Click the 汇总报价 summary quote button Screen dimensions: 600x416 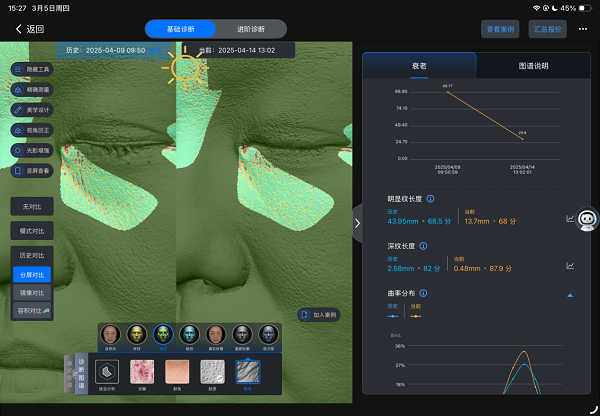coord(548,29)
